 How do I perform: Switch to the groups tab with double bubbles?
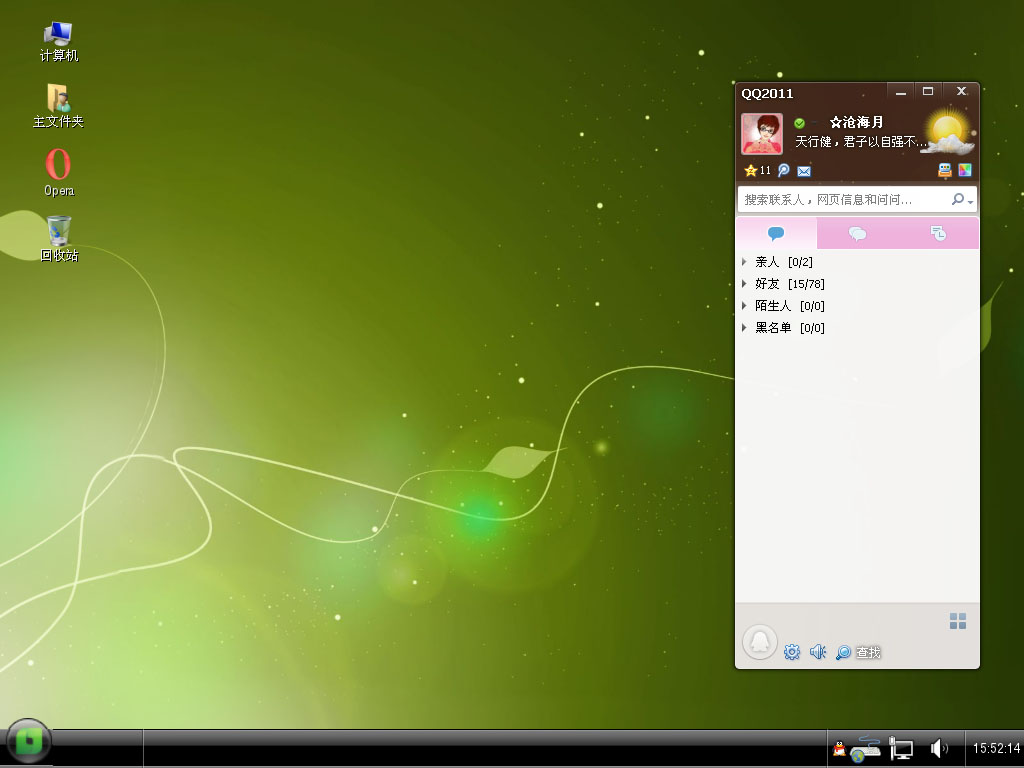pos(857,233)
